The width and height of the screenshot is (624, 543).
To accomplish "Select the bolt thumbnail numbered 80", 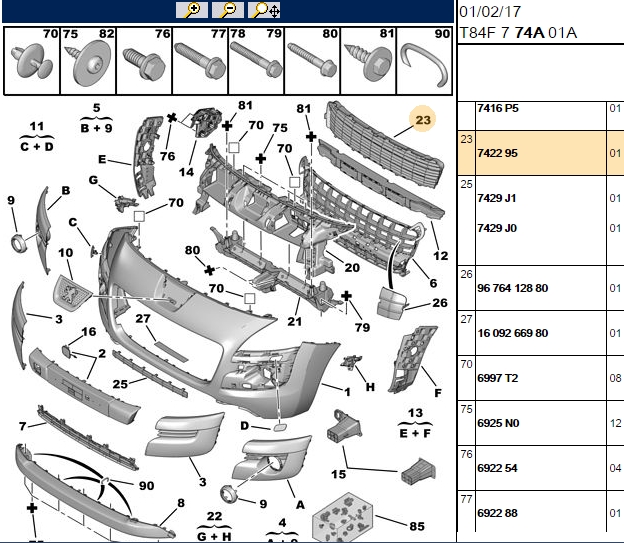I will click(313, 61).
